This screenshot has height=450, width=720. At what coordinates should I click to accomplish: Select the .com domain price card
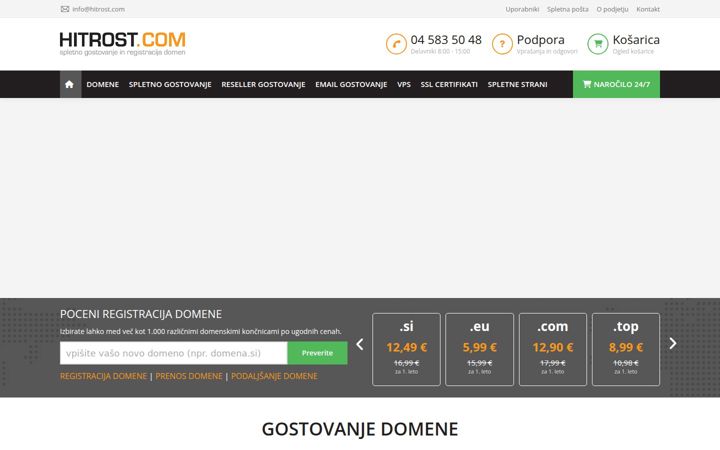point(553,349)
